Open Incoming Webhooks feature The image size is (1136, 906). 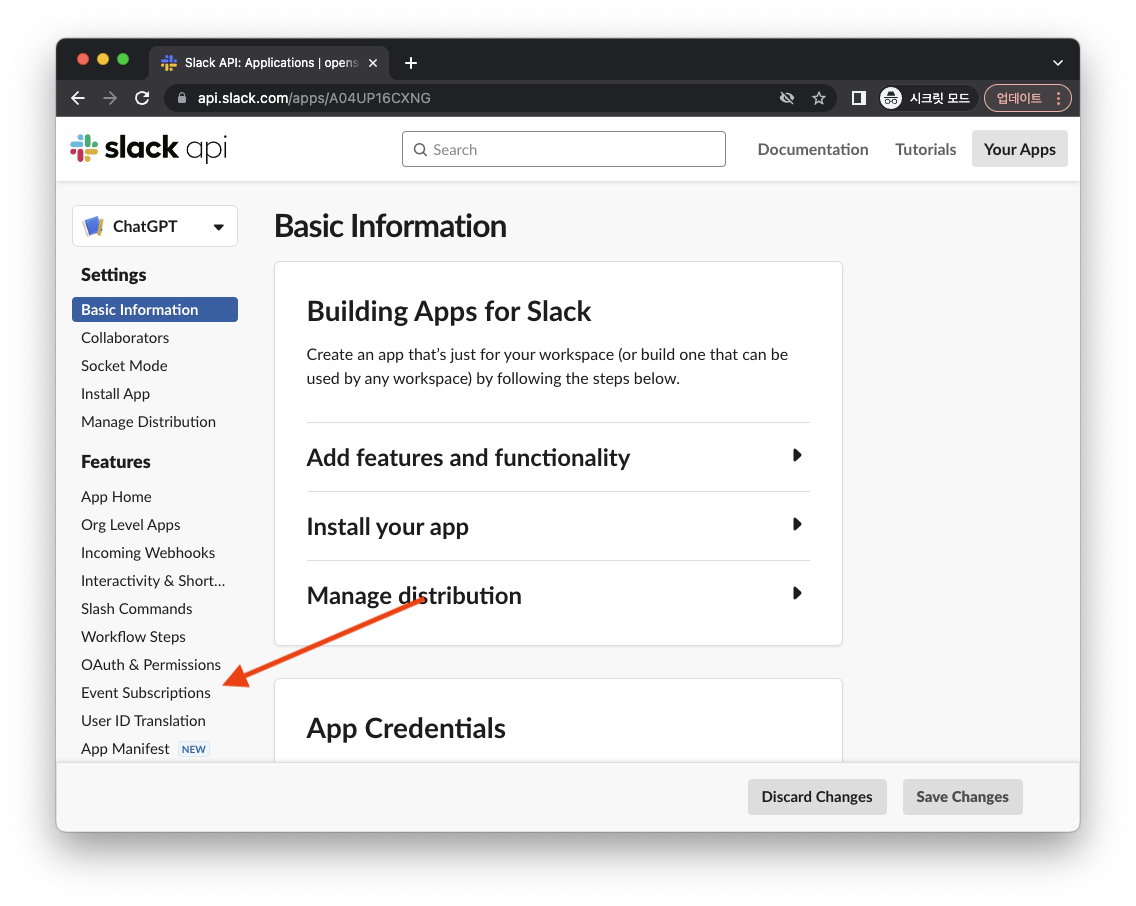pyautogui.click(x=148, y=553)
